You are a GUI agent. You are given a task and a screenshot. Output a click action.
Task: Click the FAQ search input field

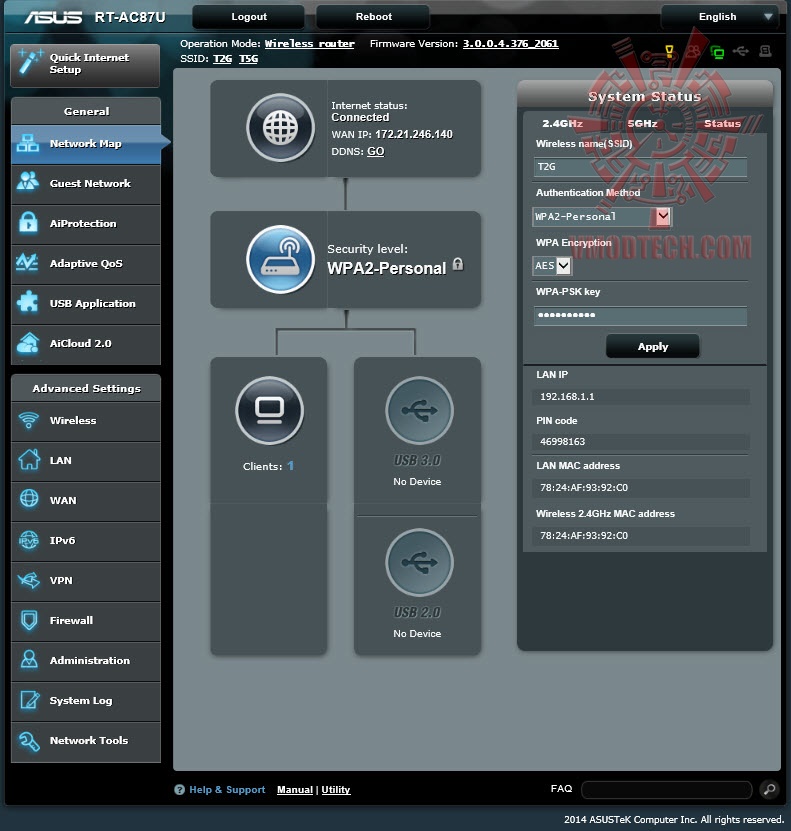coord(666,790)
